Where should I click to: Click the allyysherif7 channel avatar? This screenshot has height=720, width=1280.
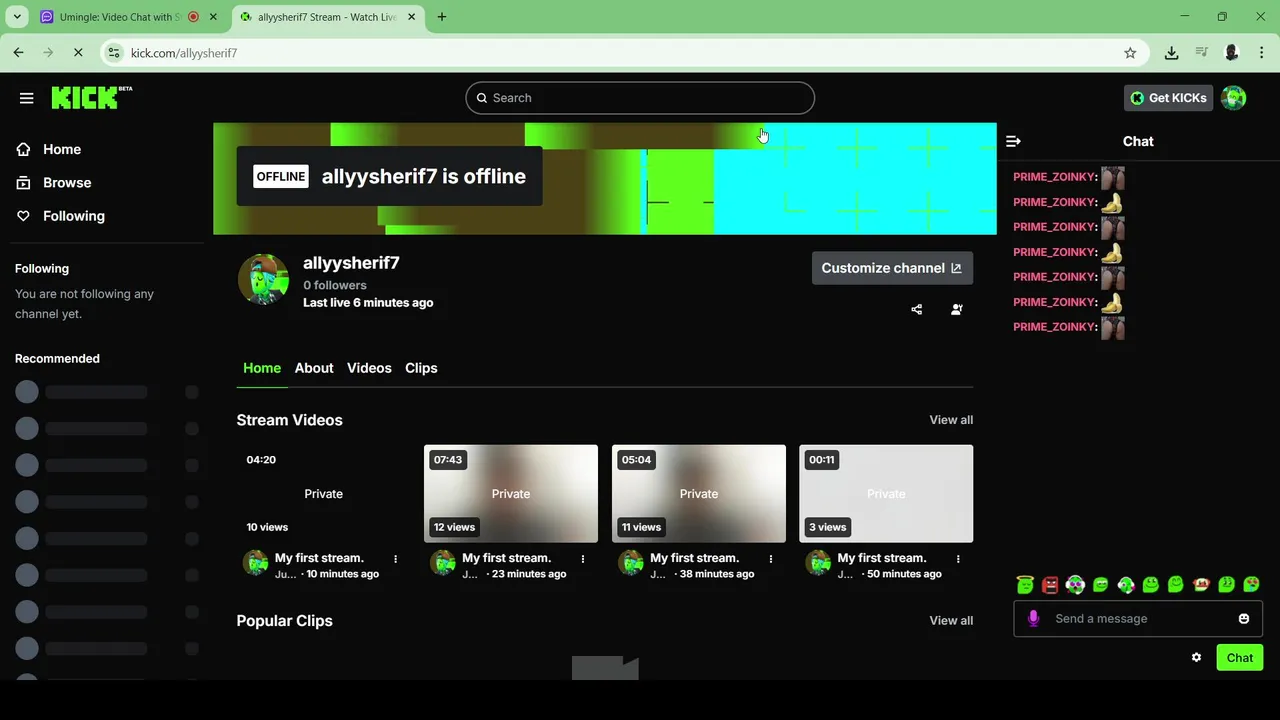pyautogui.click(x=263, y=279)
